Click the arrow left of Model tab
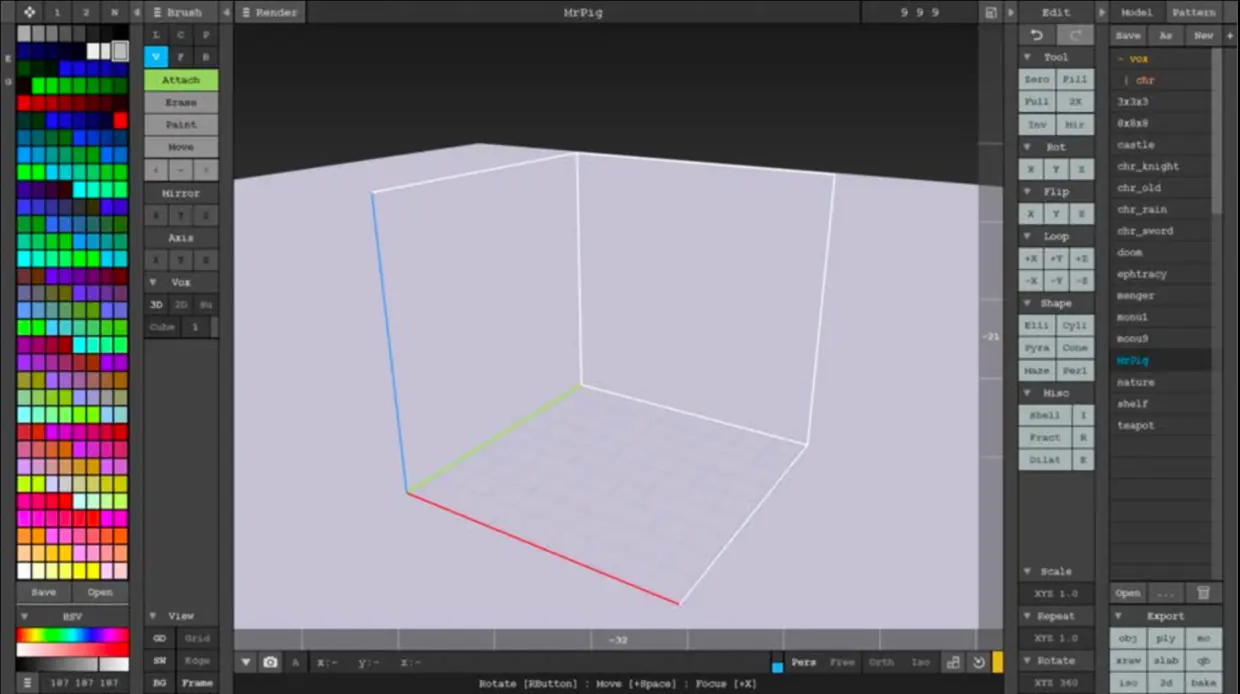 1103,12
